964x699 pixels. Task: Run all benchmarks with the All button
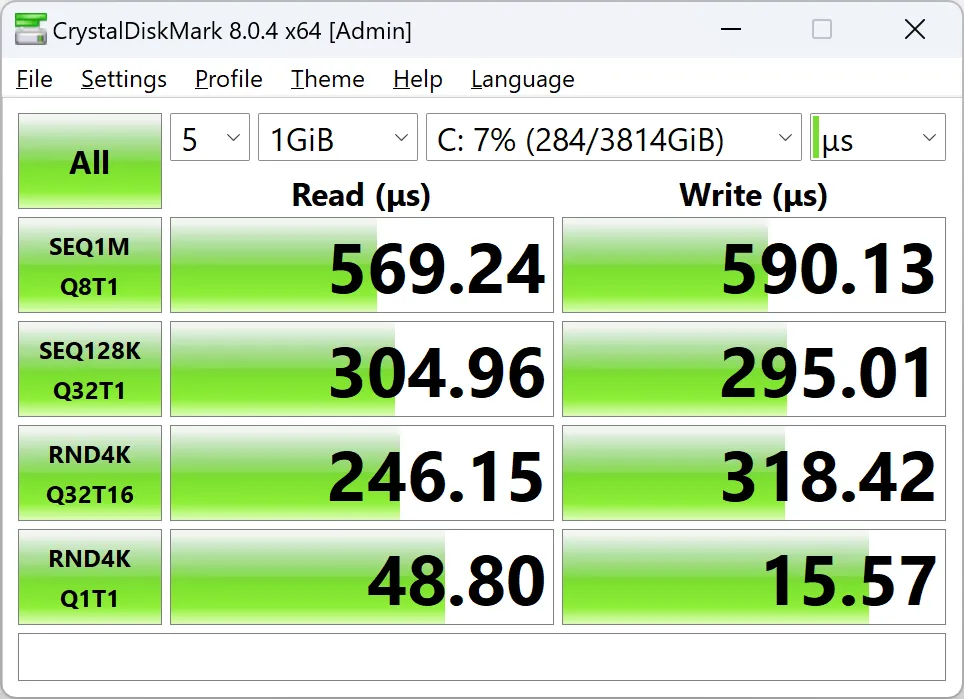point(90,161)
